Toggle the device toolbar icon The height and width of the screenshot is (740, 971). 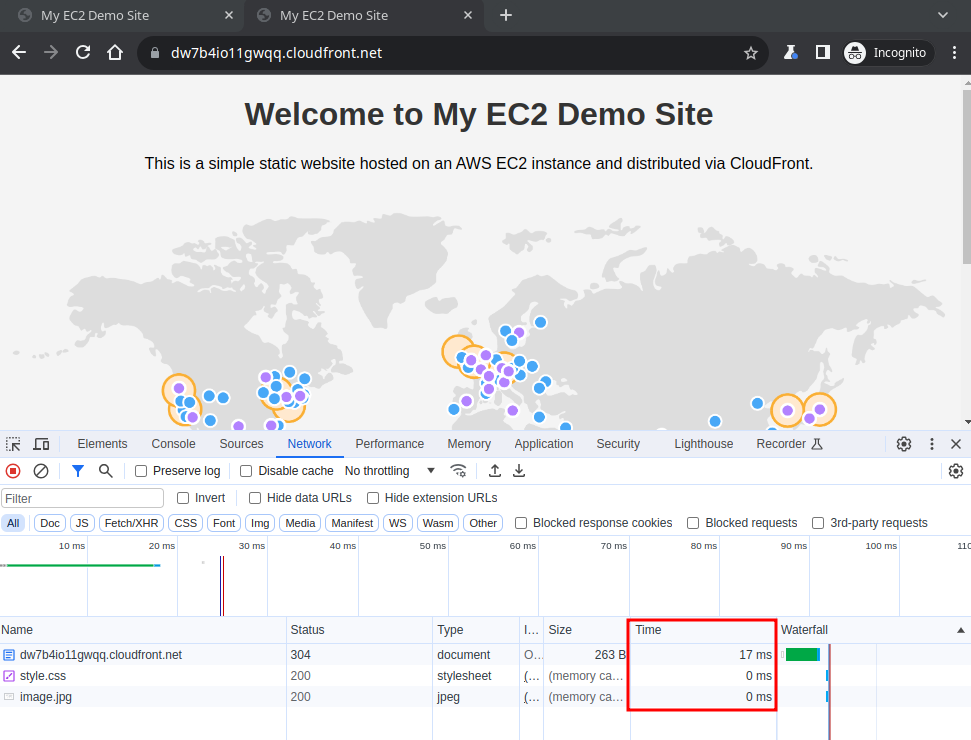pyautogui.click(x=41, y=444)
